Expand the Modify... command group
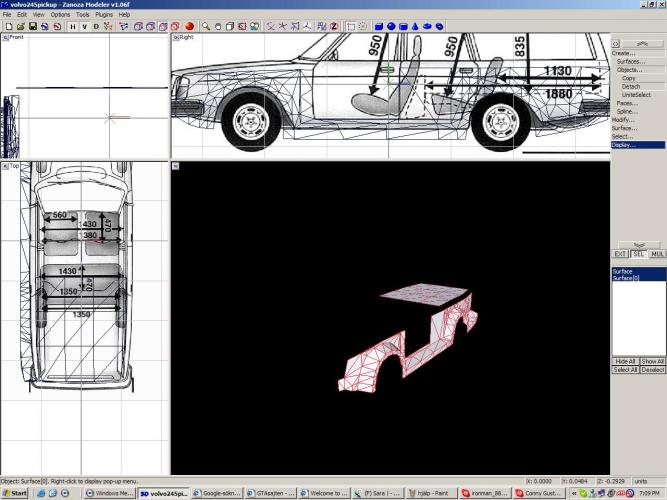 point(623,120)
